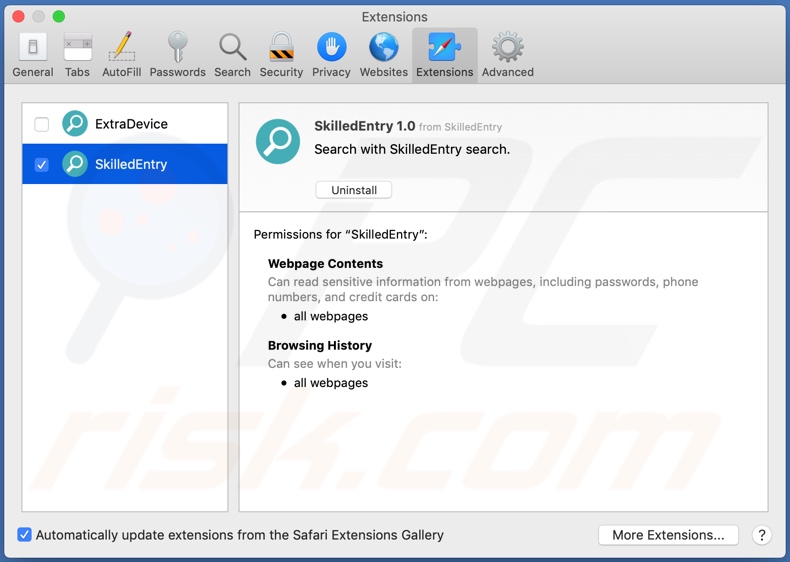Image resolution: width=790 pixels, height=562 pixels.
Task: Select ExtraDevice in the extensions list
Action: (131, 124)
